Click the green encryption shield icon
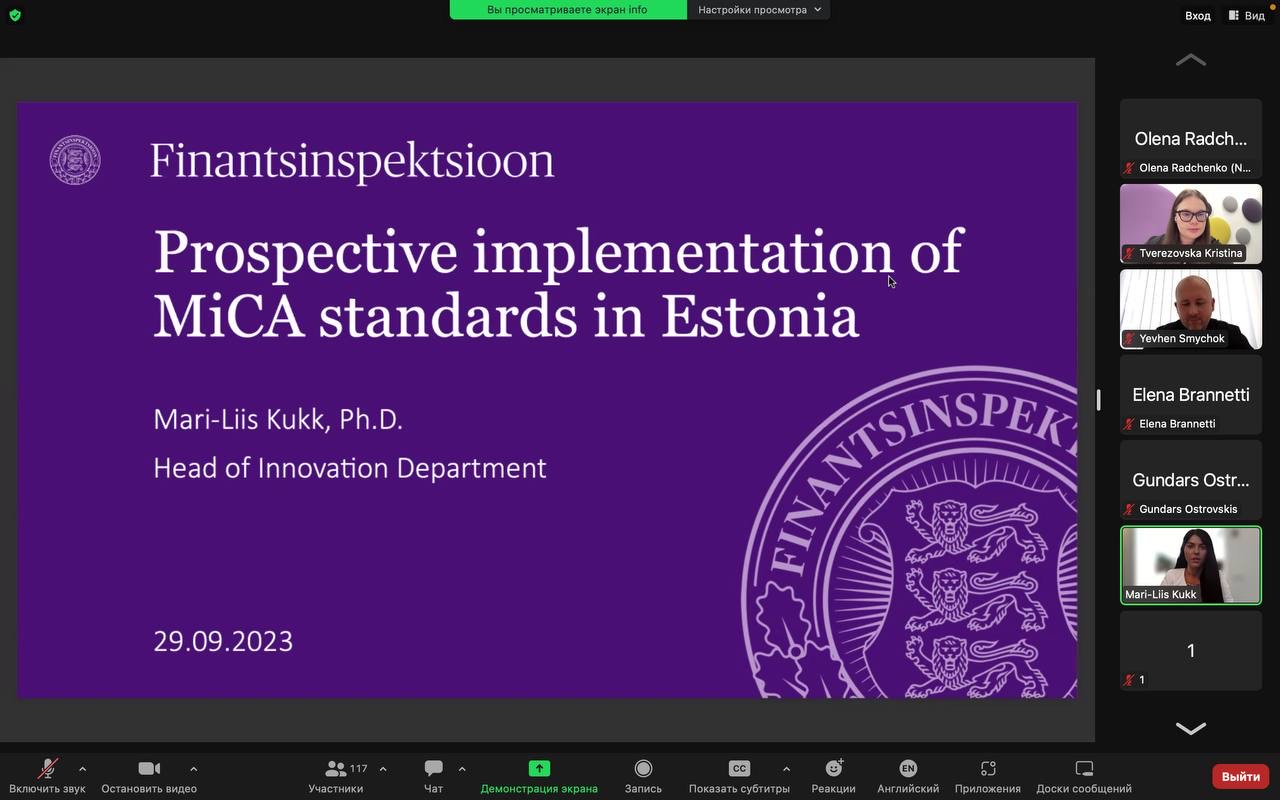Screen dimensions: 1280x800 click(x=15, y=15)
